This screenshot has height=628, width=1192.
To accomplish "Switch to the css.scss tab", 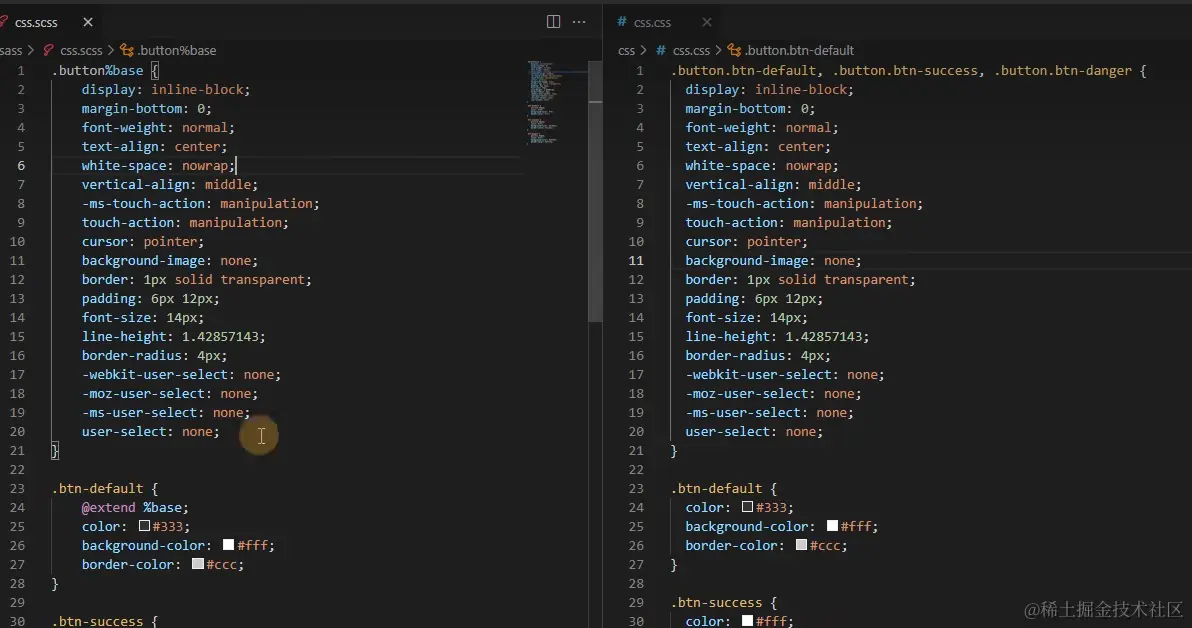I will coord(36,23).
